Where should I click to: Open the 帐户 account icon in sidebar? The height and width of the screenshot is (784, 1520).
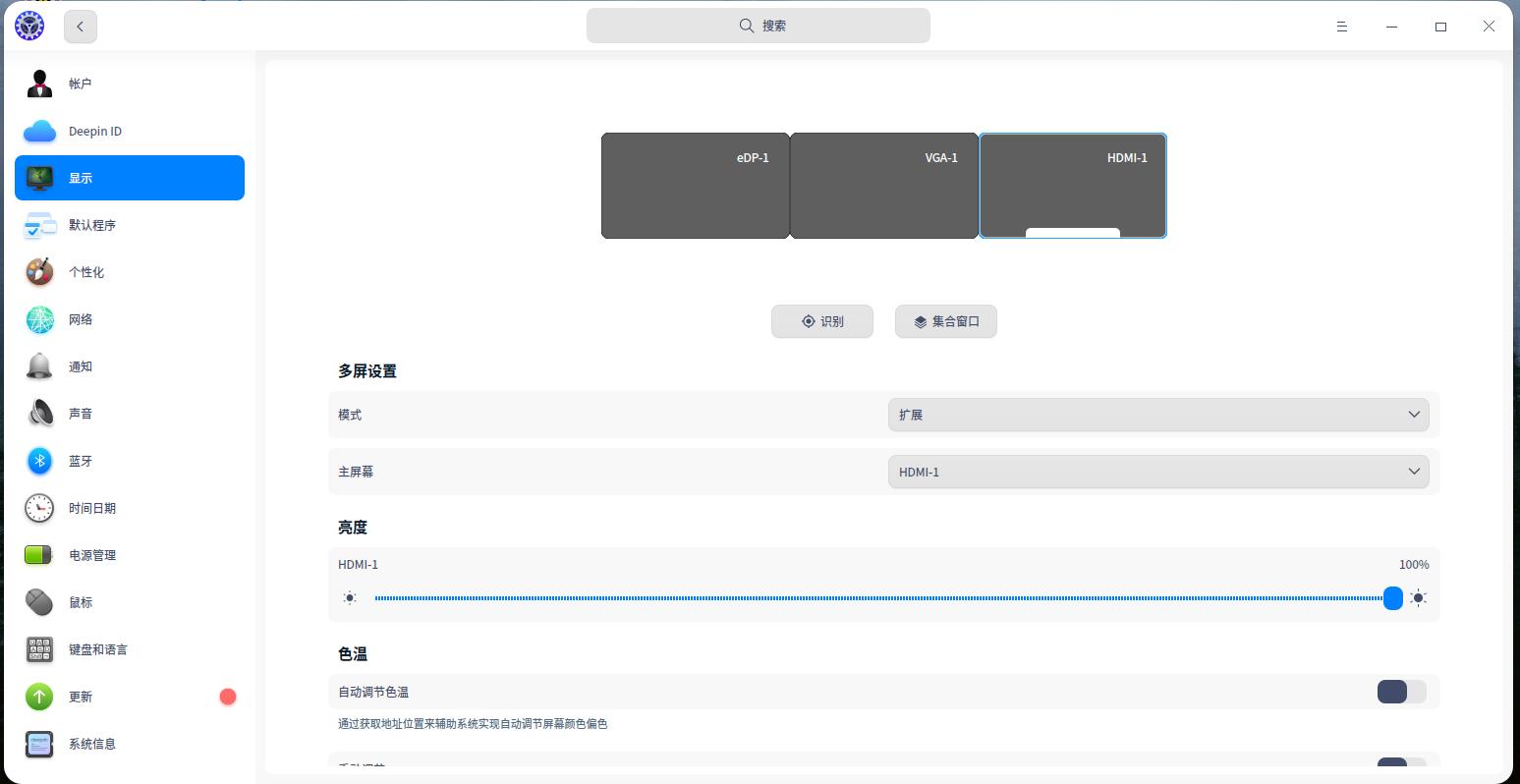39,84
